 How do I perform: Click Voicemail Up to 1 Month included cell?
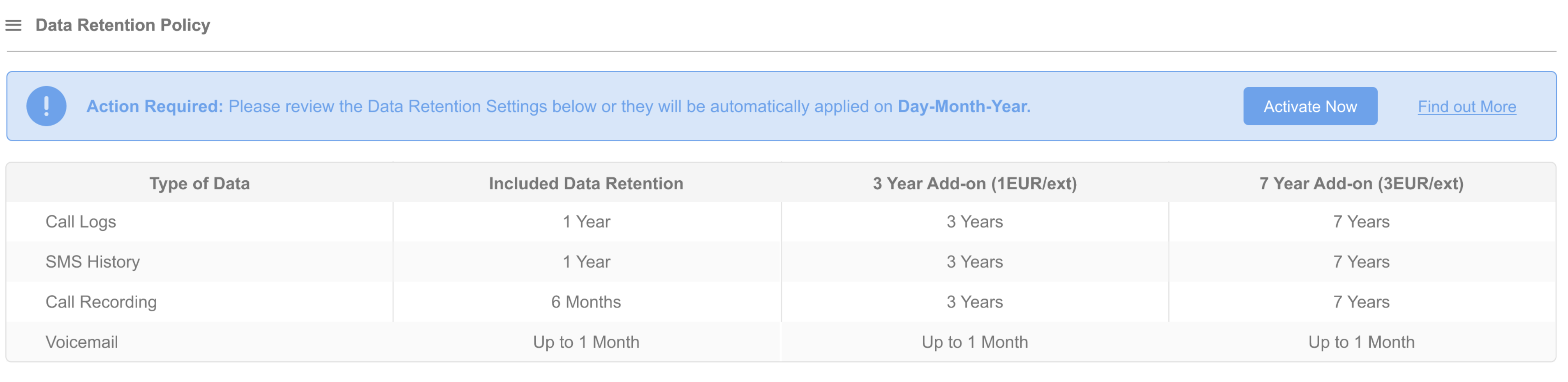pyautogui.click(x=586, y=342)
